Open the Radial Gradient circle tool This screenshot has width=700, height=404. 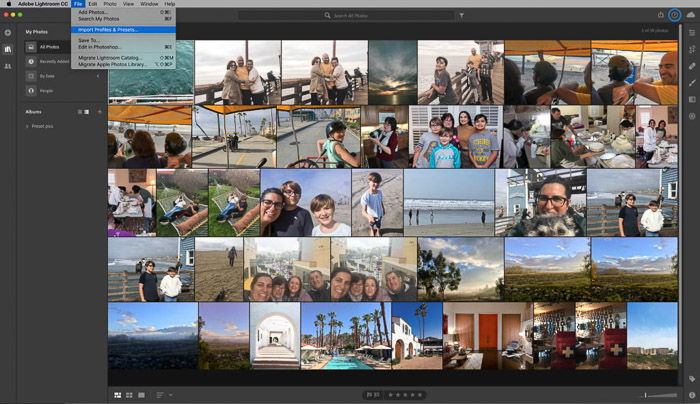692,116
